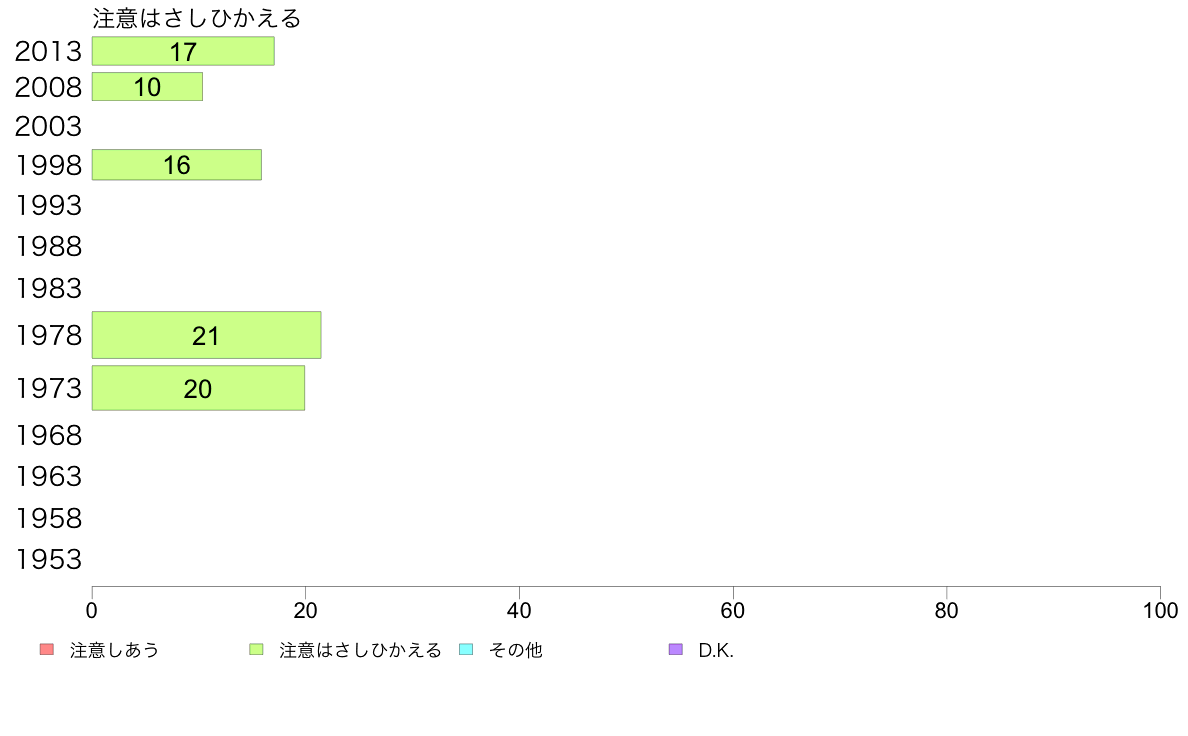Click the red 注意しあう legend swatch

tap(47, 650)
